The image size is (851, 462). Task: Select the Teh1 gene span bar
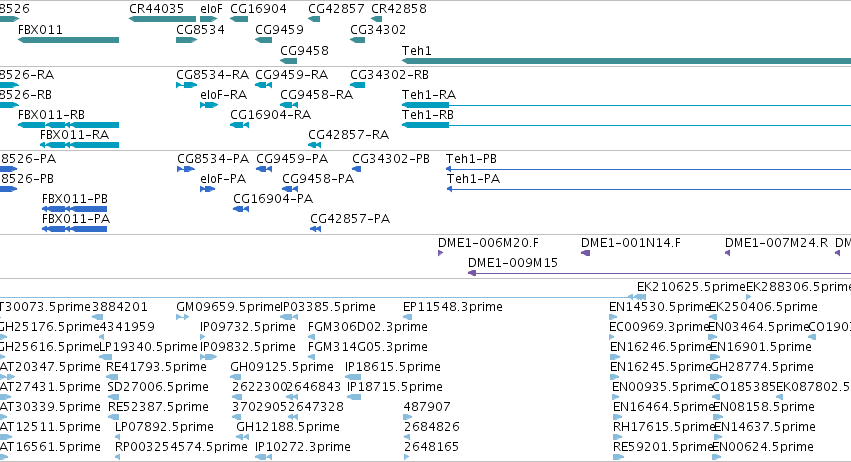[x=626, y=61]
